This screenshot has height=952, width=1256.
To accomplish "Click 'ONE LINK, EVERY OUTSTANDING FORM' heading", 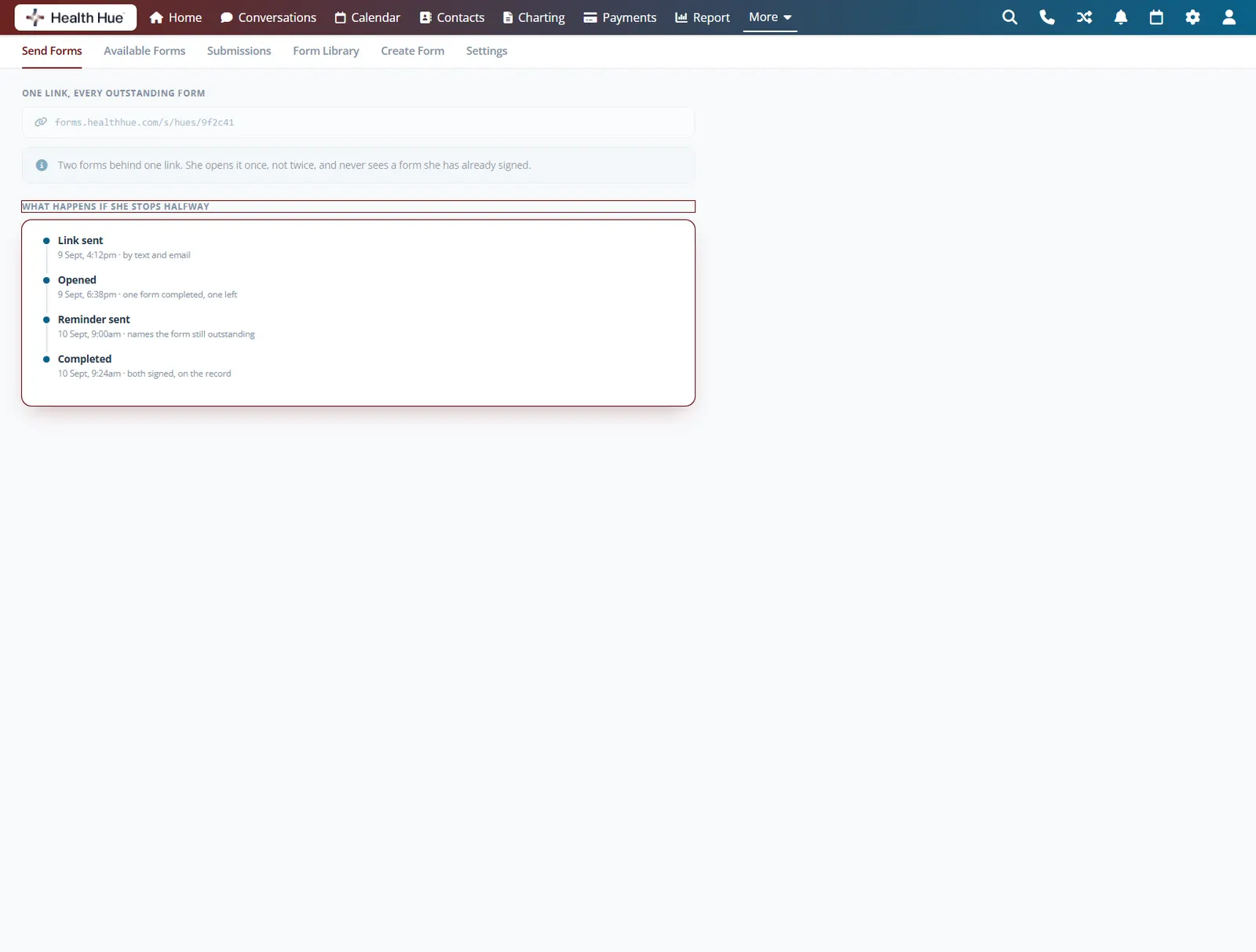I will click(x=114, y=93).
